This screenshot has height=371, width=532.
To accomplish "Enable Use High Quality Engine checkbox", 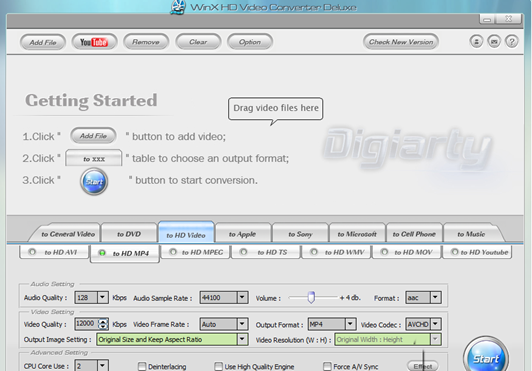I will (218, 366).
